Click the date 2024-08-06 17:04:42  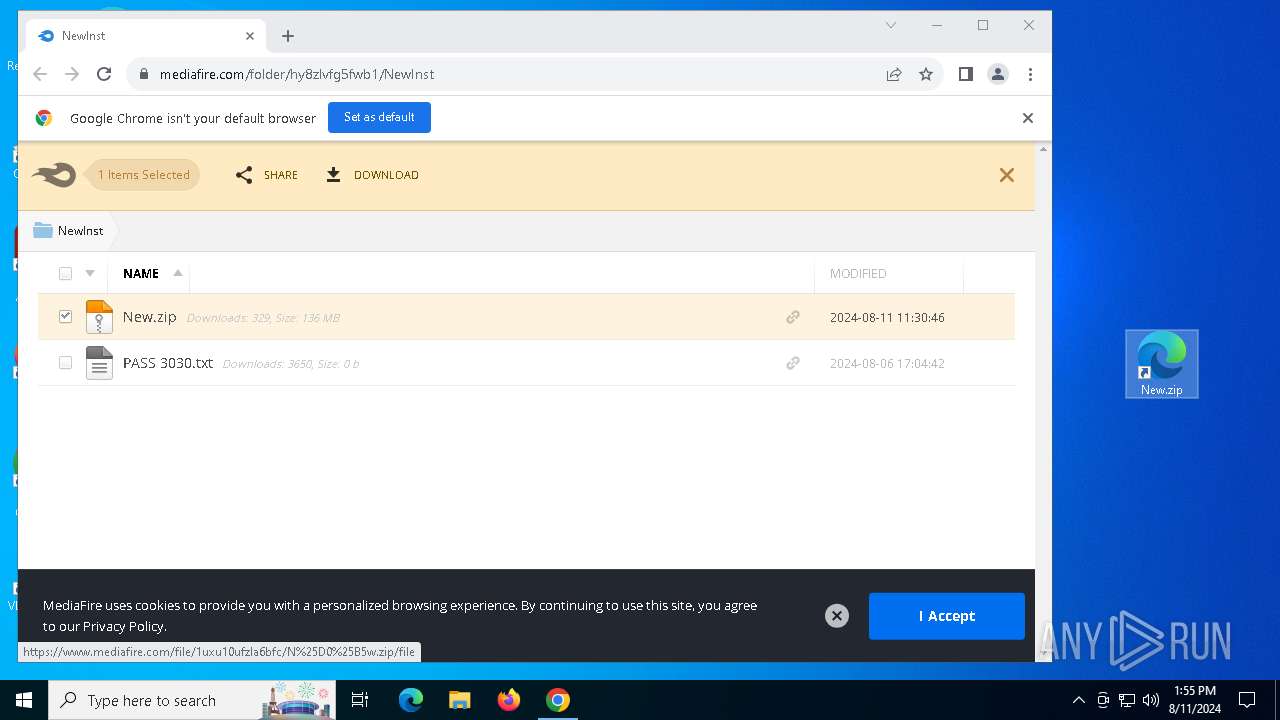(x=887, y=363)
